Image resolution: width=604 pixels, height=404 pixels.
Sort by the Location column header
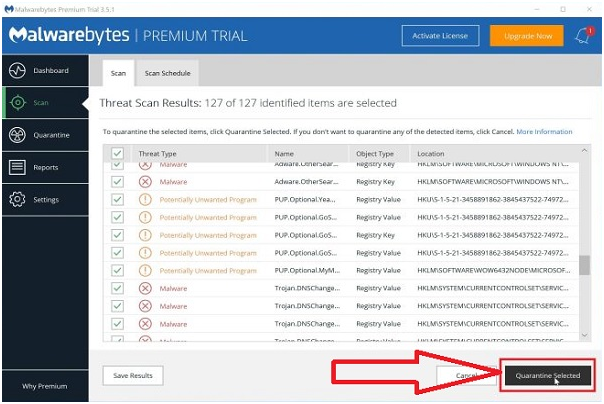click(x=431, y=154)
